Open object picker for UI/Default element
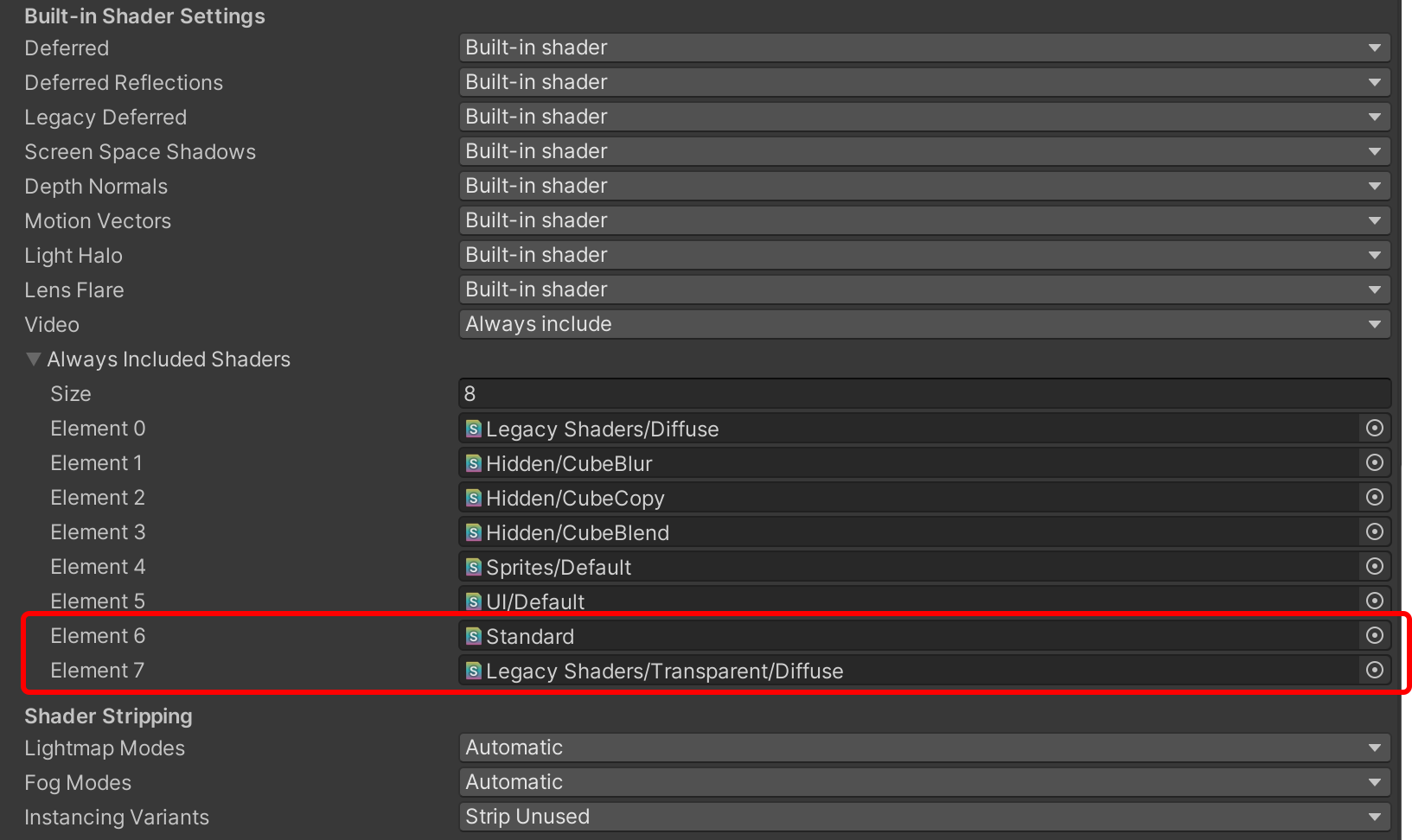The height and width of the screenshot is (840, 1412). (x=1375, y=601)
